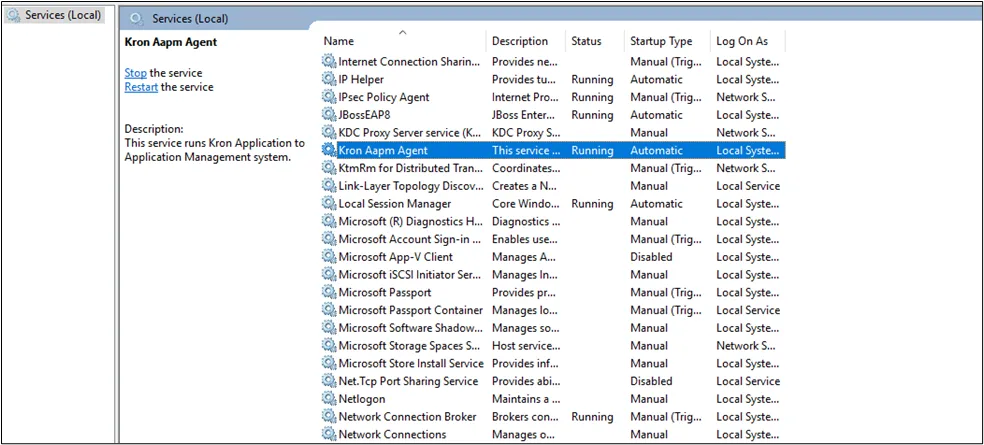Select the Link-Layer Topology Discovery name
984x445 pixels.
click(x=411, y=186)
